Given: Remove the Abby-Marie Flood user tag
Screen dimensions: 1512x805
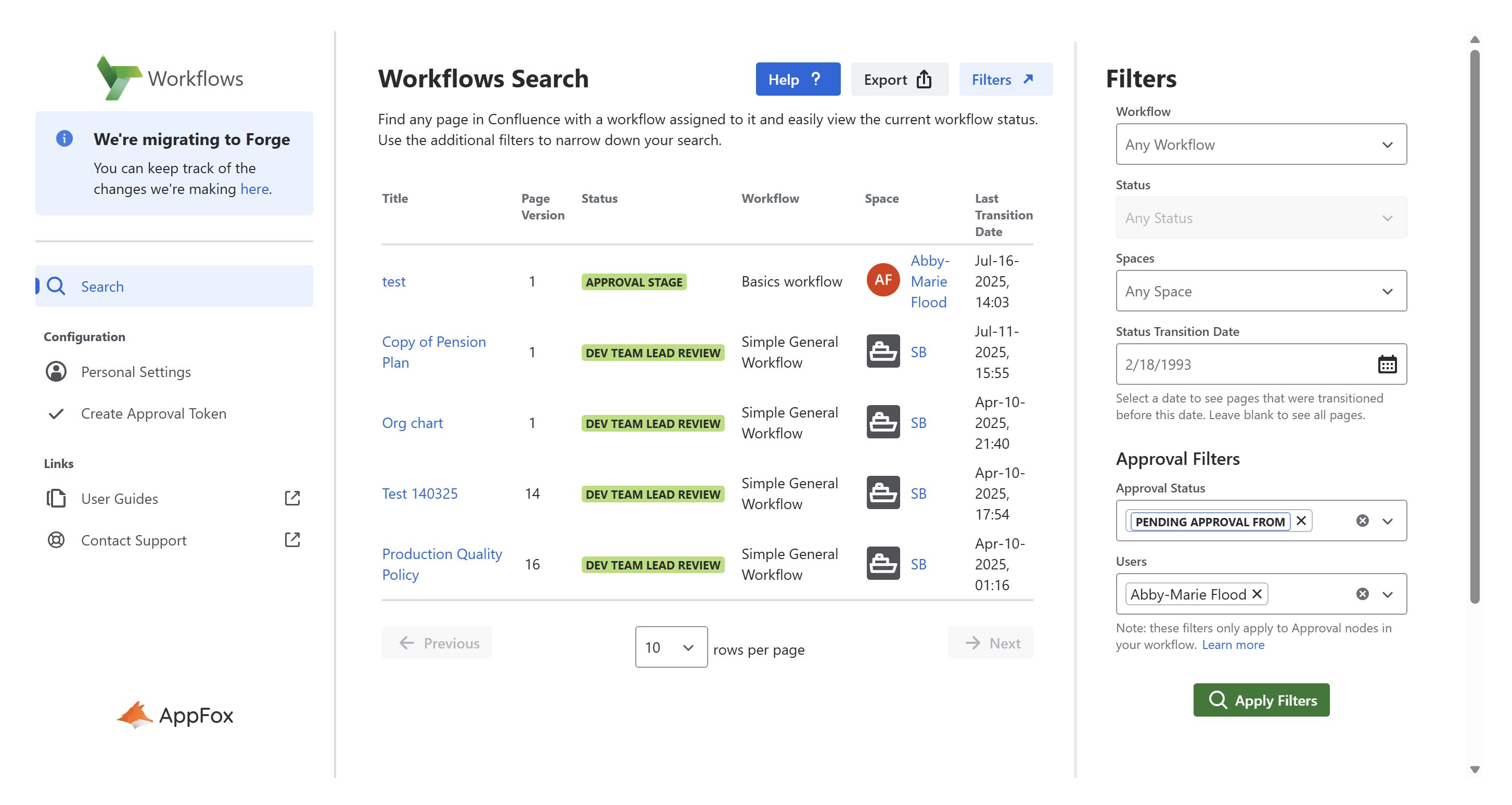Looking at the screenshot, I should pyautogui.click(x=1257, y=594).
